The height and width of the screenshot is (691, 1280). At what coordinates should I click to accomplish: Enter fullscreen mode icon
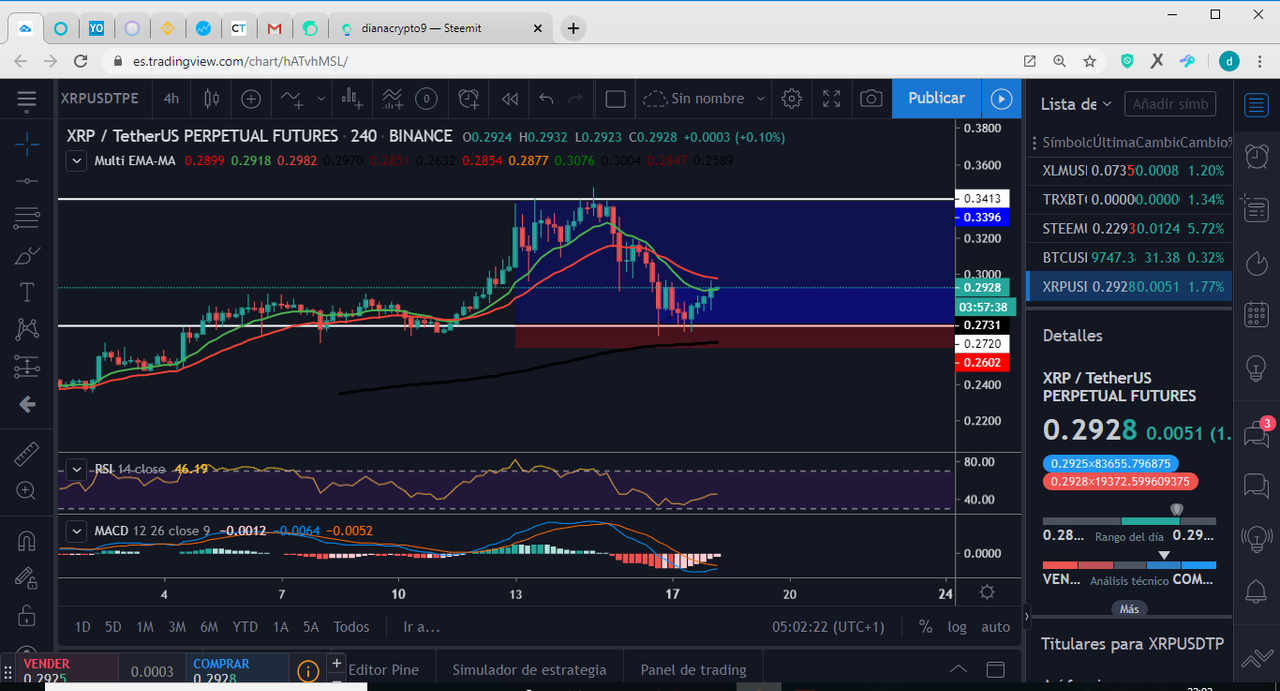point(832,98)
